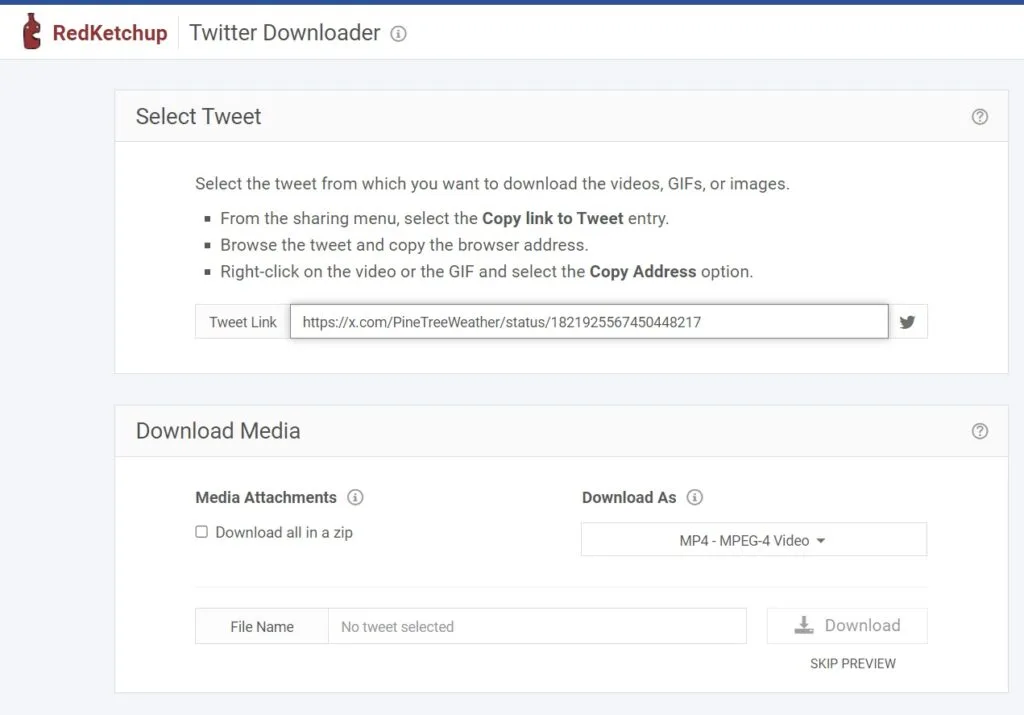
Task: Click the info icon beside Twitter Downloader title
Action: (x=399, y=33)
